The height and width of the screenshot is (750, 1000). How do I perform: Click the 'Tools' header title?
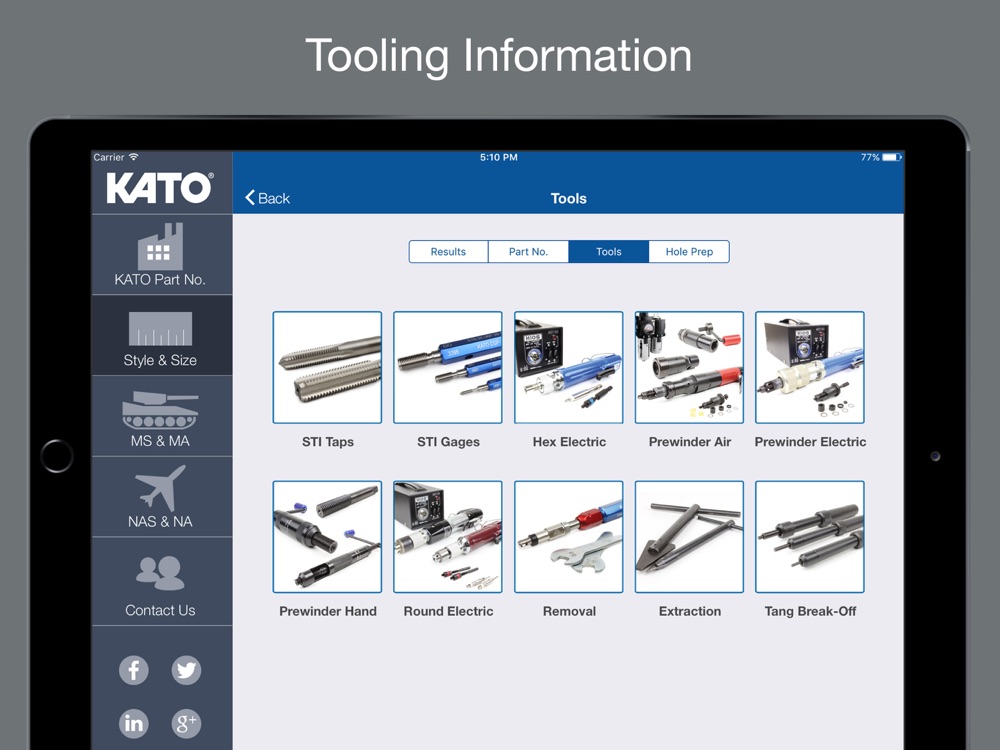point(569,198)
